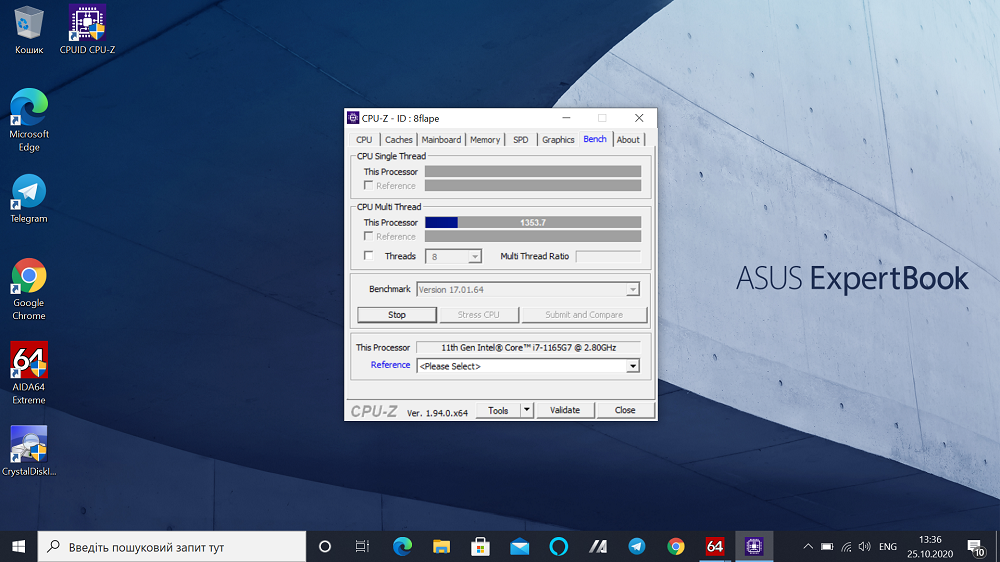Open CrystalDiskInfo desktop shortcut
This screenshot has width=1000, height=562.
(x=29, y=451)
